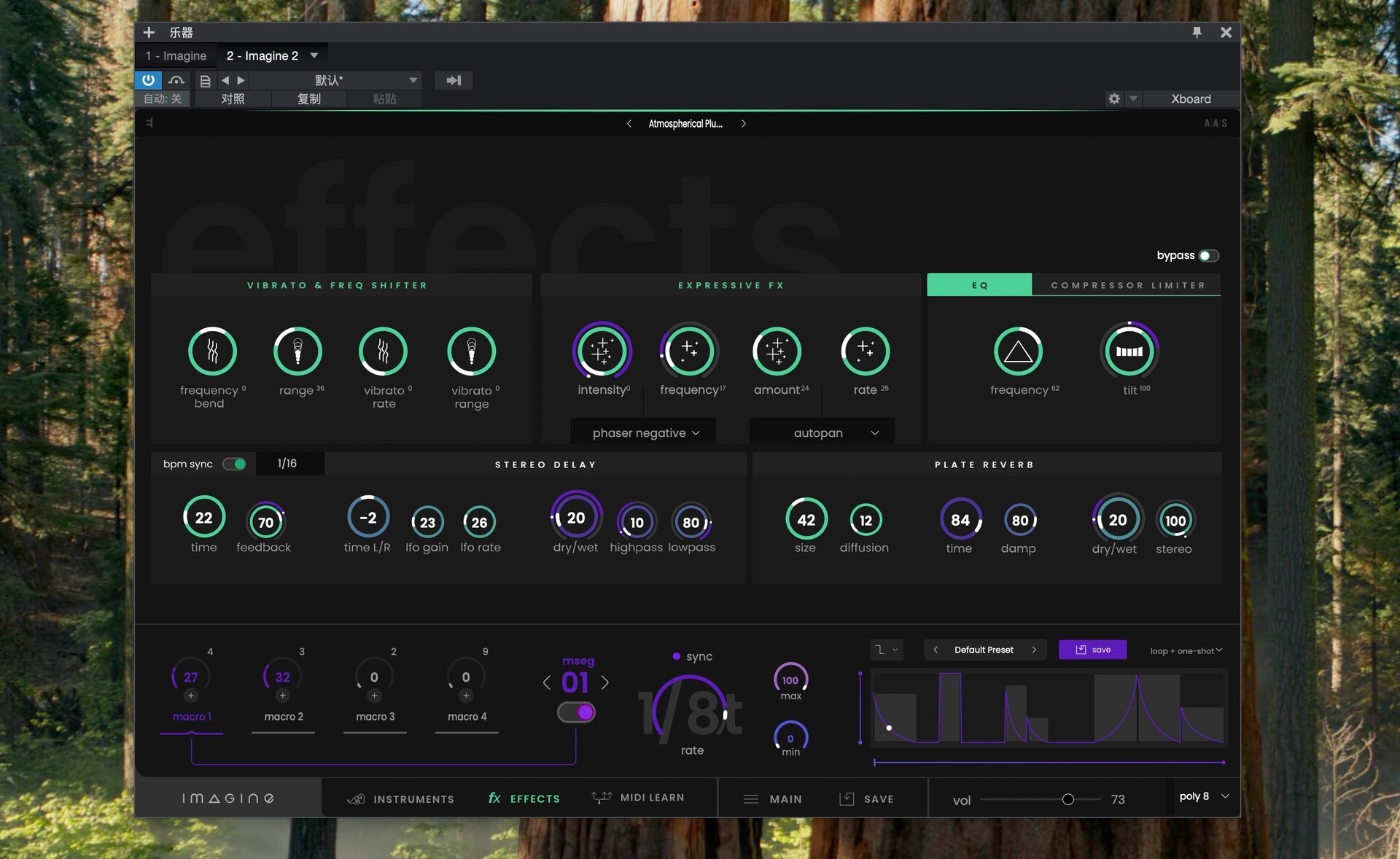This screenshot has width=1400, height=859.
Task: Click the 复制 button in toolbar
Action: pos(308,99)
